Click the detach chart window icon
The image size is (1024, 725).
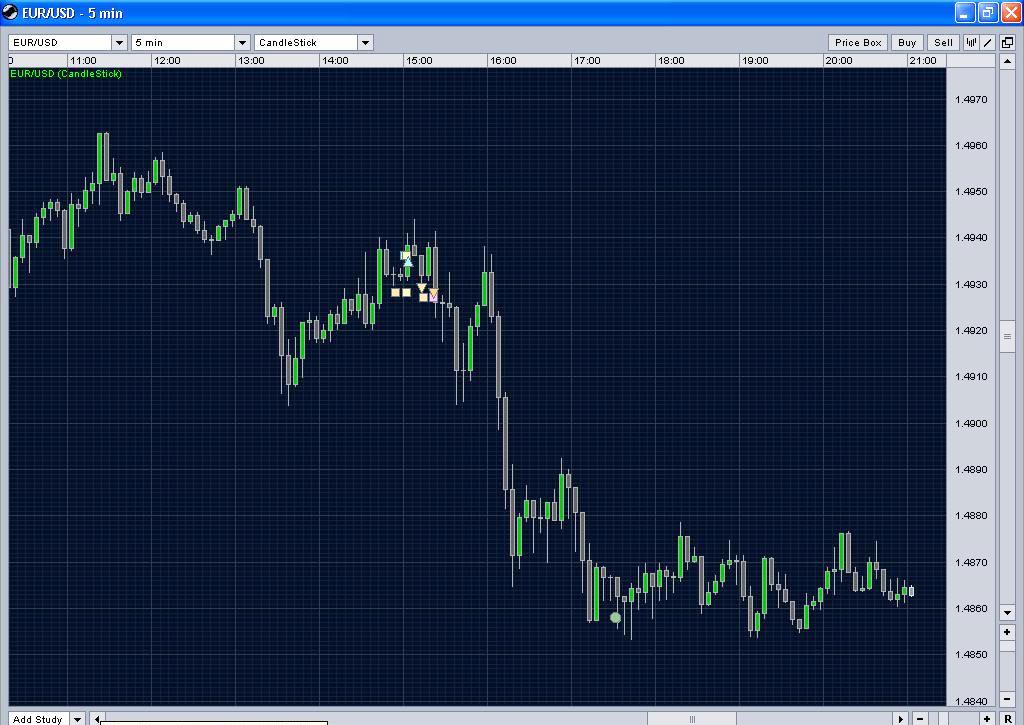click(1007, 42)
